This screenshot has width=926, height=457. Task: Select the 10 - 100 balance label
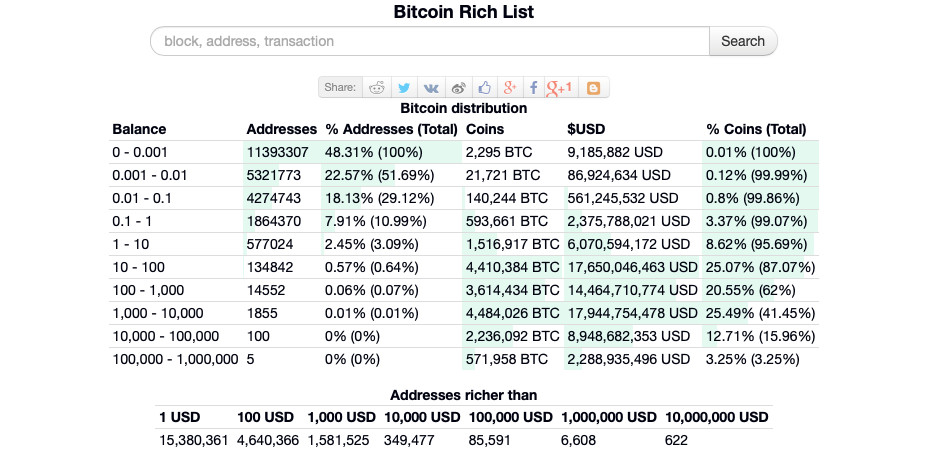coord(139,267)
